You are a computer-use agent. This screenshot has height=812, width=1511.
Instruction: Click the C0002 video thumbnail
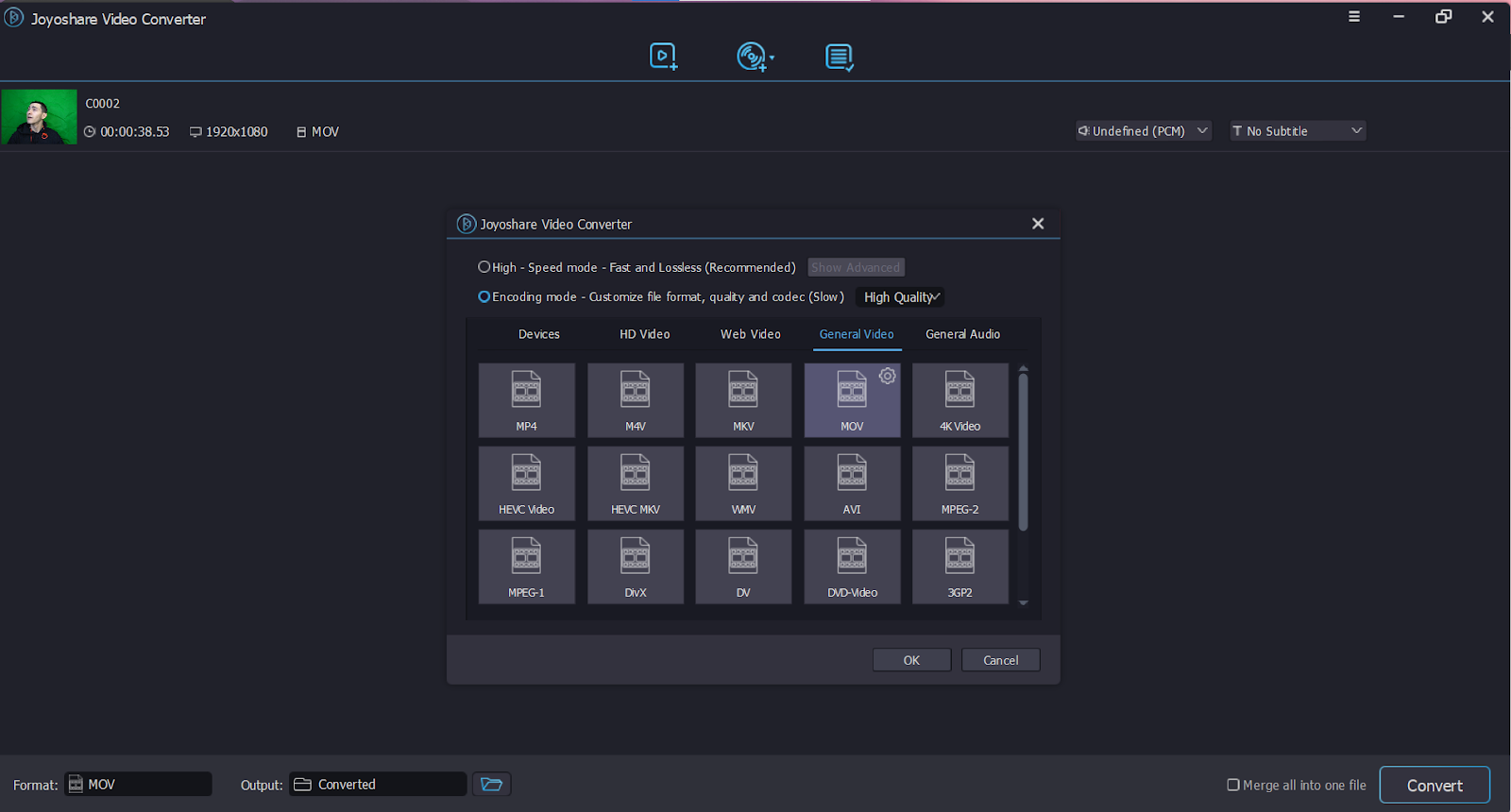click(39, 117)
